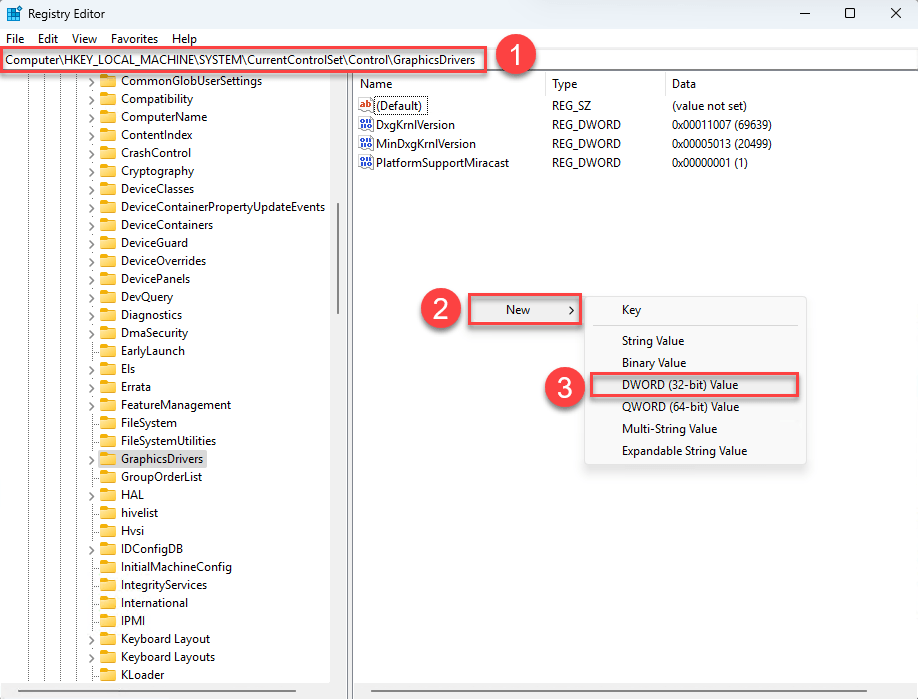Click the PlatformSupportMiracast value icon
Screen dimensions: 918x699
coord(366,163)
